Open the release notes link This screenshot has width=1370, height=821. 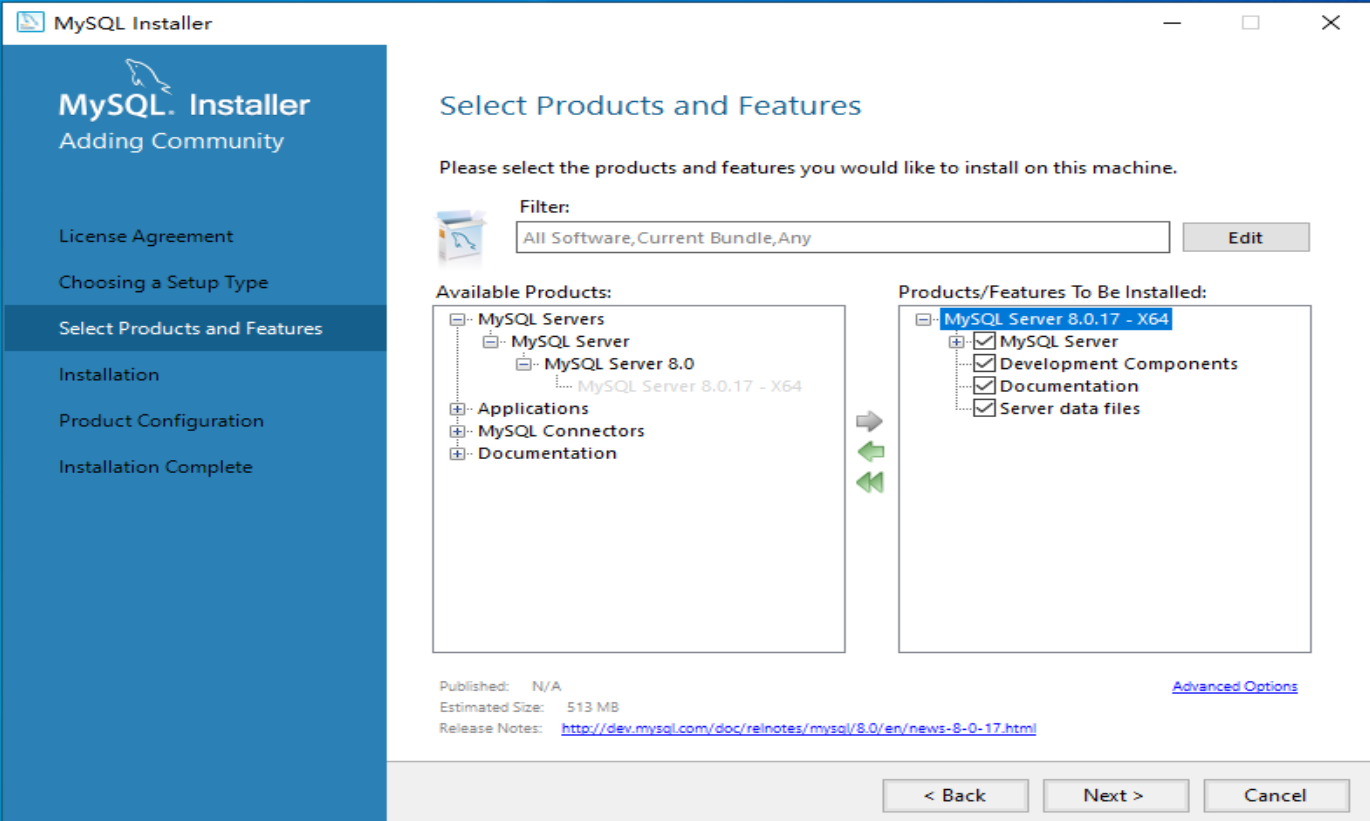pyautogui.click(x=797, y=728)
